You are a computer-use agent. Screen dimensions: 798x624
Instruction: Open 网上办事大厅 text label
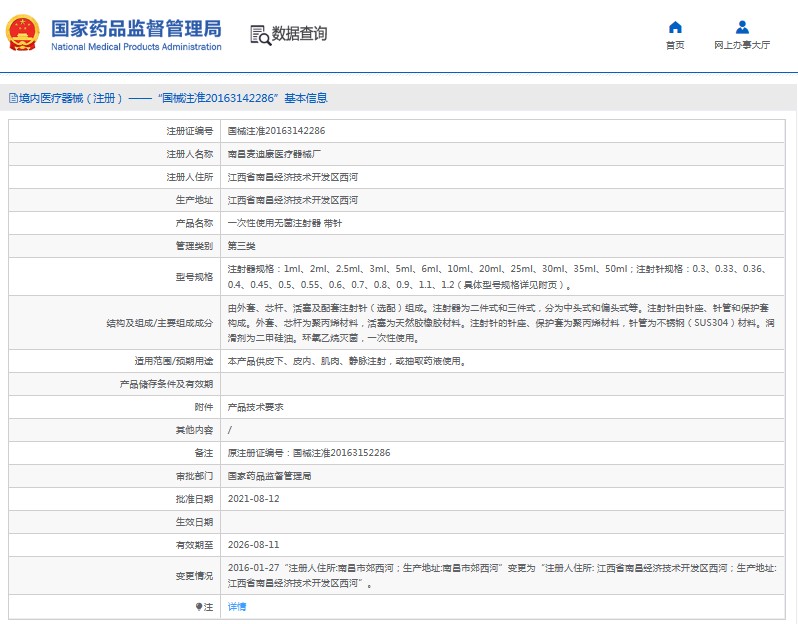pyautogui.click(x=741, y=45)
